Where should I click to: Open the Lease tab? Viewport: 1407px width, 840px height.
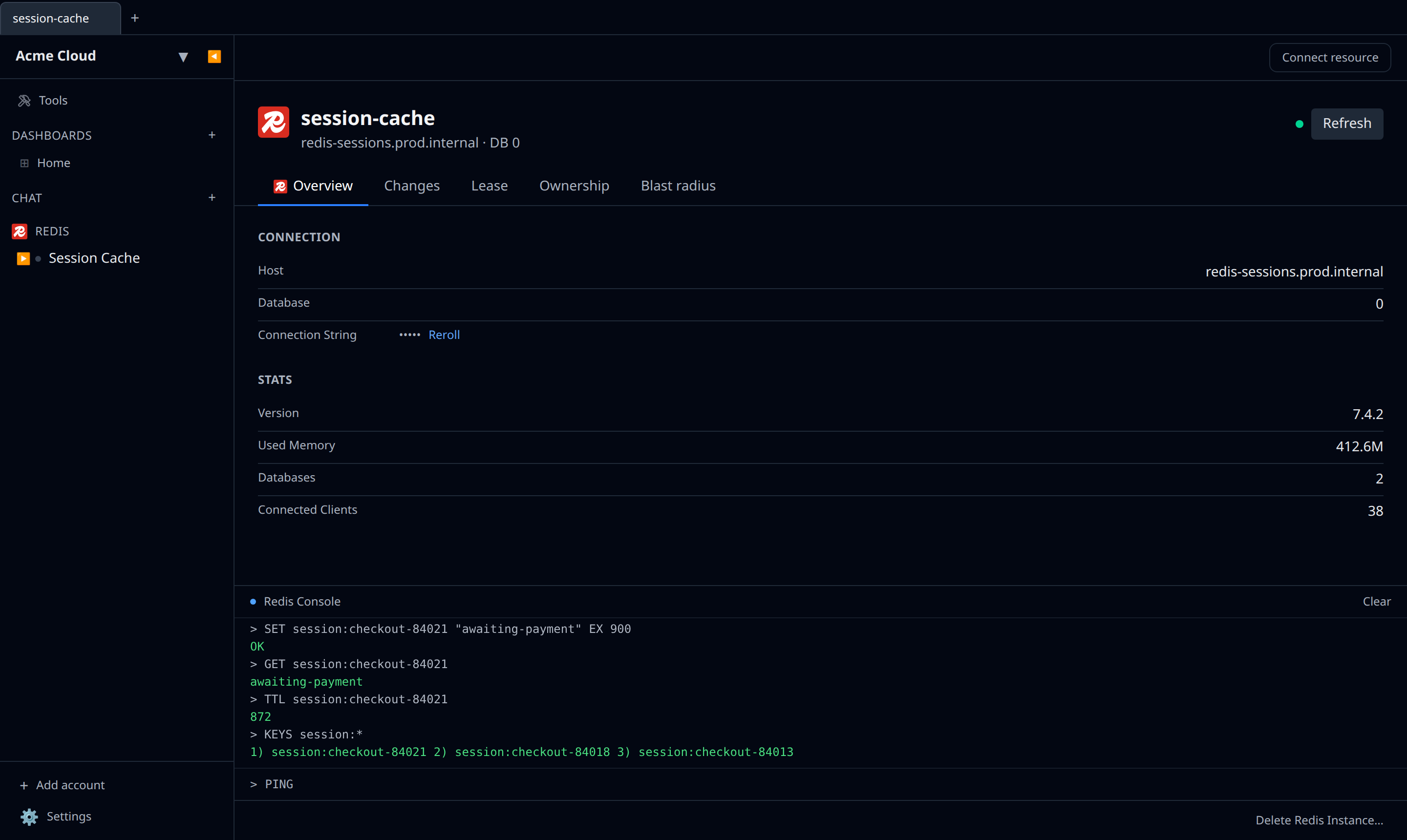(x=489, y=186)
